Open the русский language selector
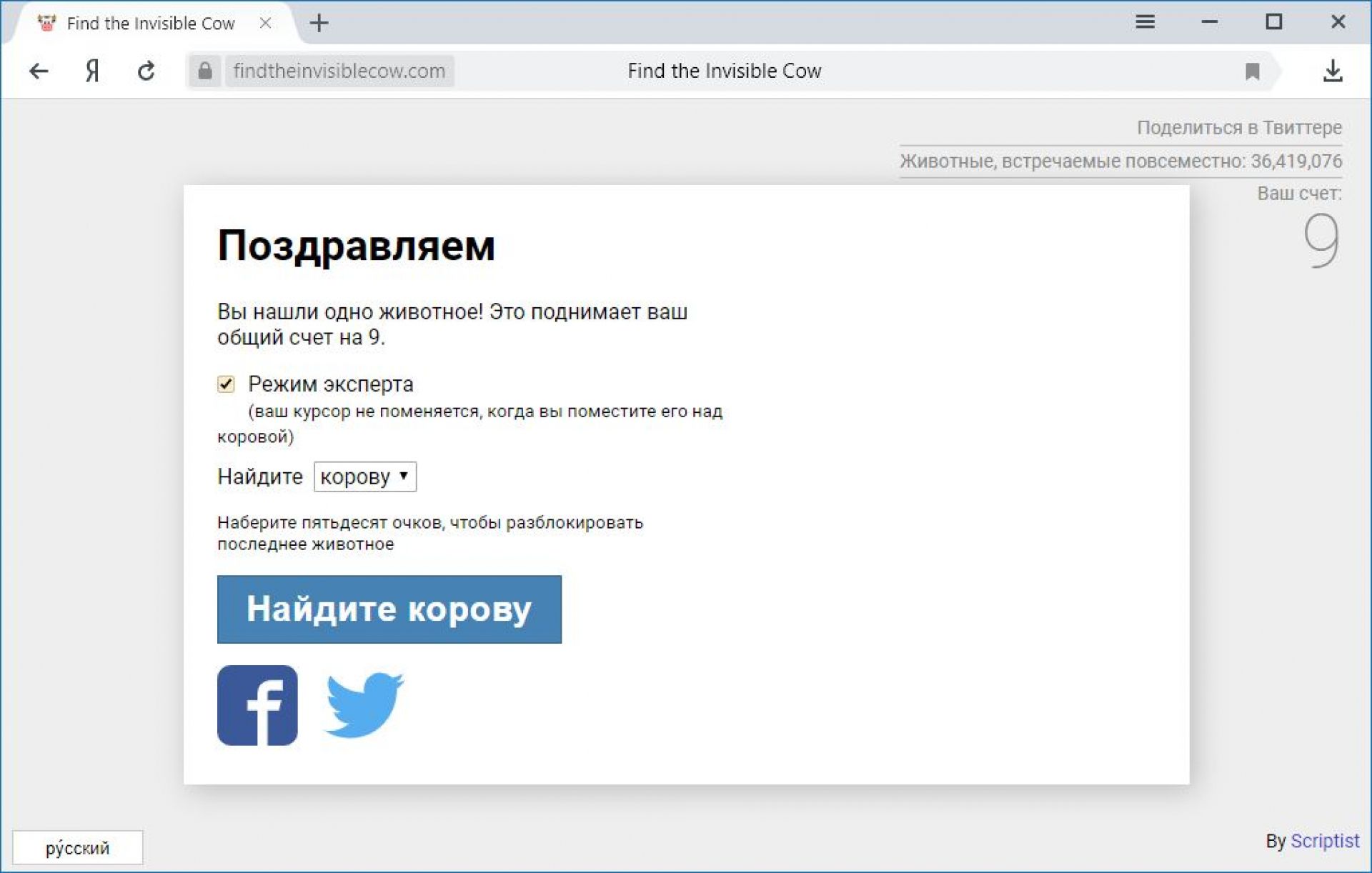Screen dimensions: 1372x873 point(77,847)
